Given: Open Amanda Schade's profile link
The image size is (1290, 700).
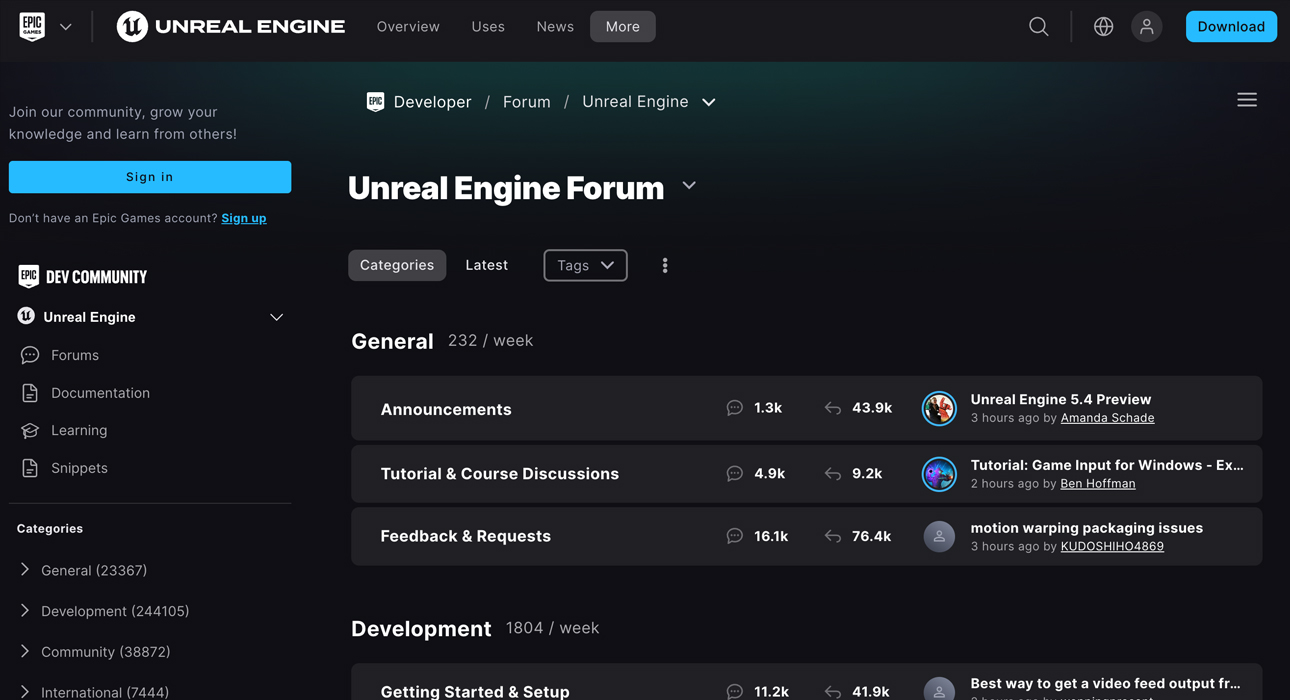Looking at the screenshot, I should [x=1107, y=418].
